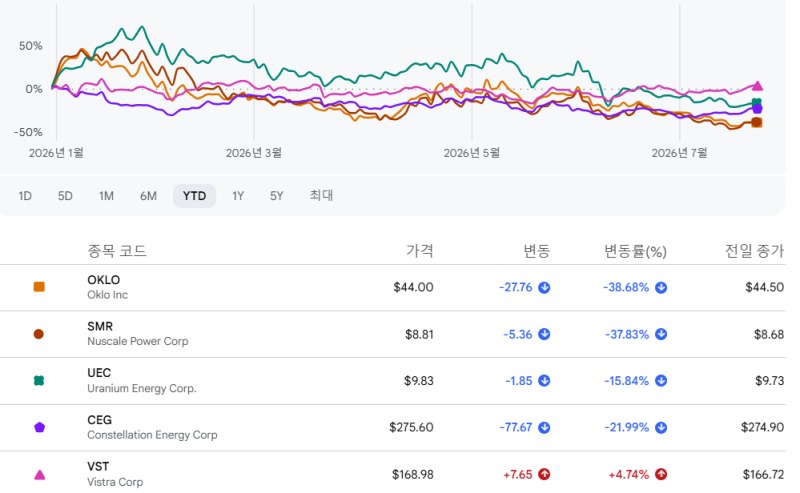The image size is (800, 493).
Task: Click the 50% y-axis label
Action: [x=31, y=46]
